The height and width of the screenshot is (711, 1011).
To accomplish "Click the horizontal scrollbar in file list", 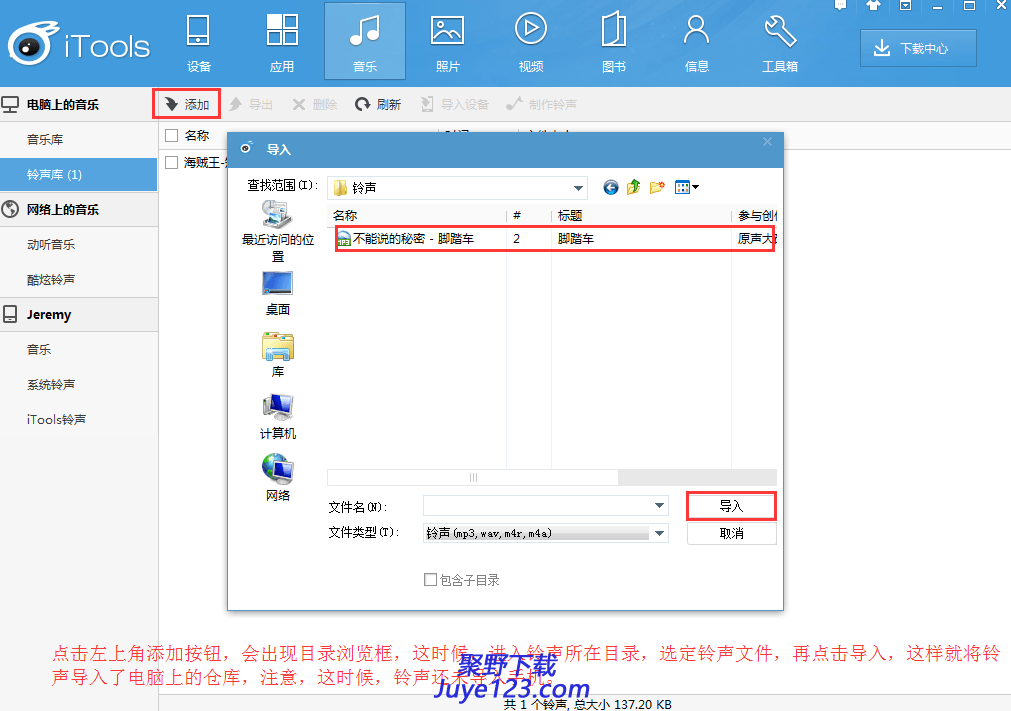I will 473,478.
